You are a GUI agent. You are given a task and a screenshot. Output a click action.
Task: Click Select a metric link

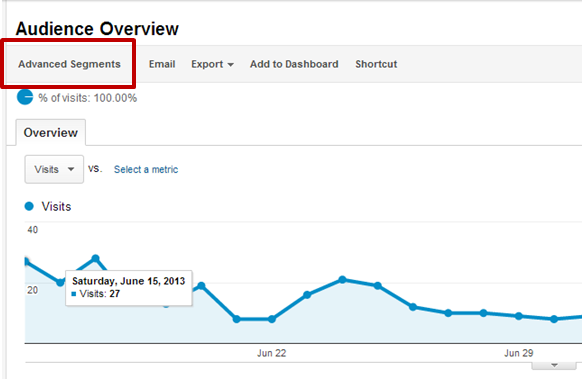point(146,169)
